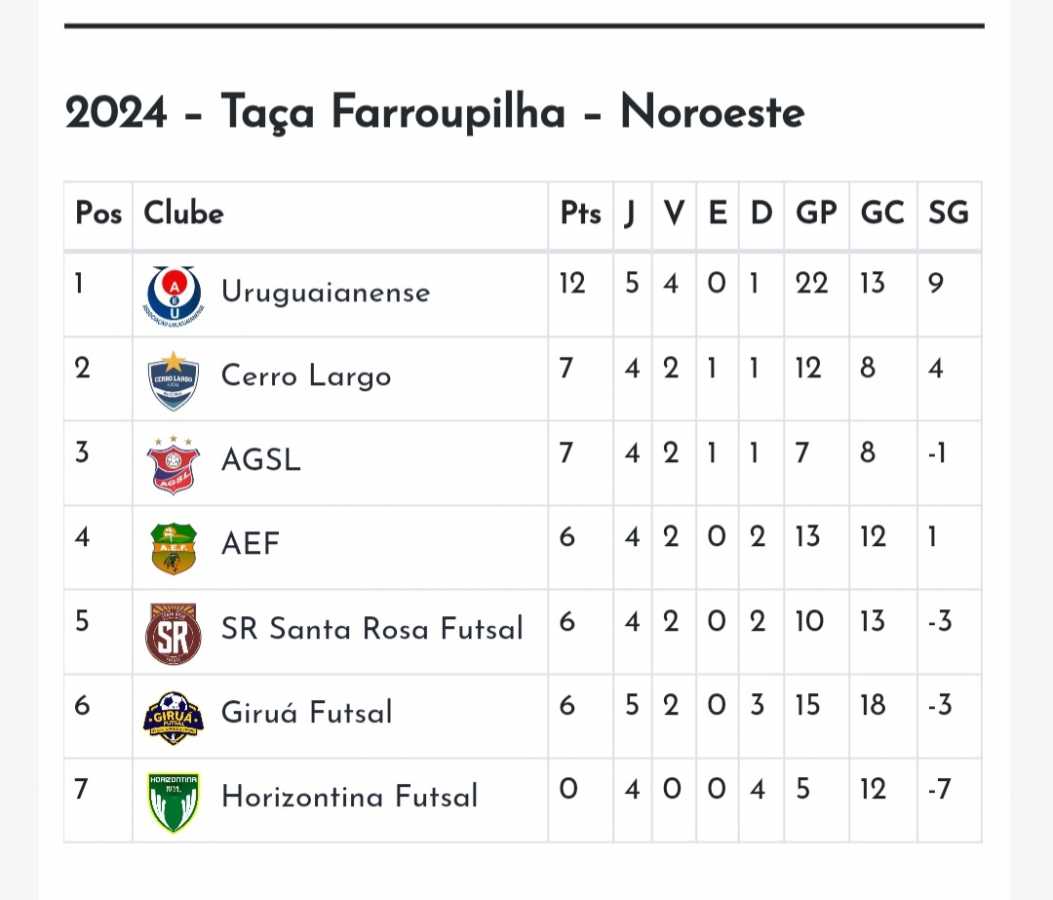The height and width of the screenshot is (900, 1053).
Task: Click the Horizontina Futsal team name
Action: [349, 797]
